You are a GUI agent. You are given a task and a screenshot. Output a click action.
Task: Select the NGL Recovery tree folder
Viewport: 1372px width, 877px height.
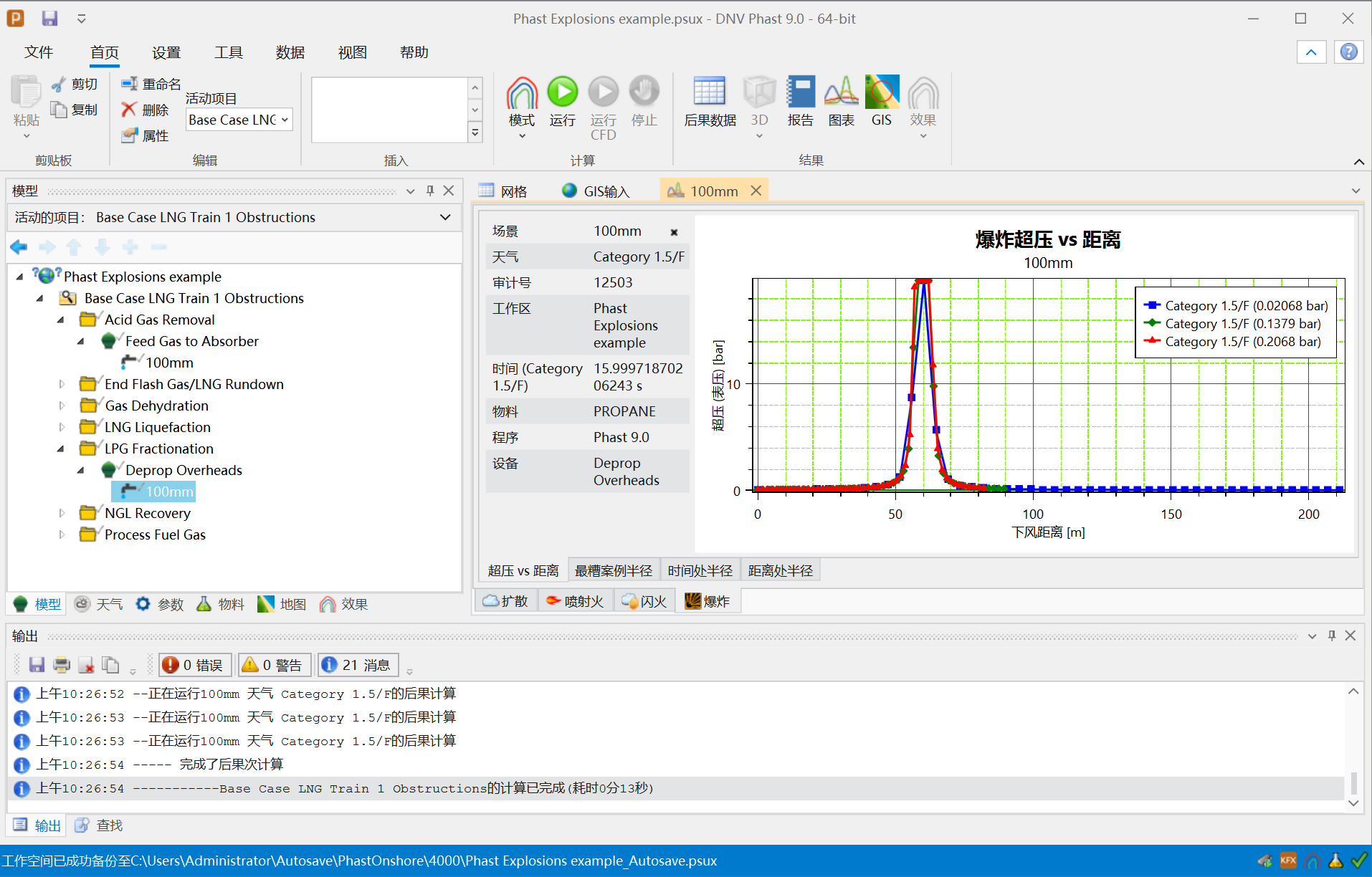[x=147, y=513]
